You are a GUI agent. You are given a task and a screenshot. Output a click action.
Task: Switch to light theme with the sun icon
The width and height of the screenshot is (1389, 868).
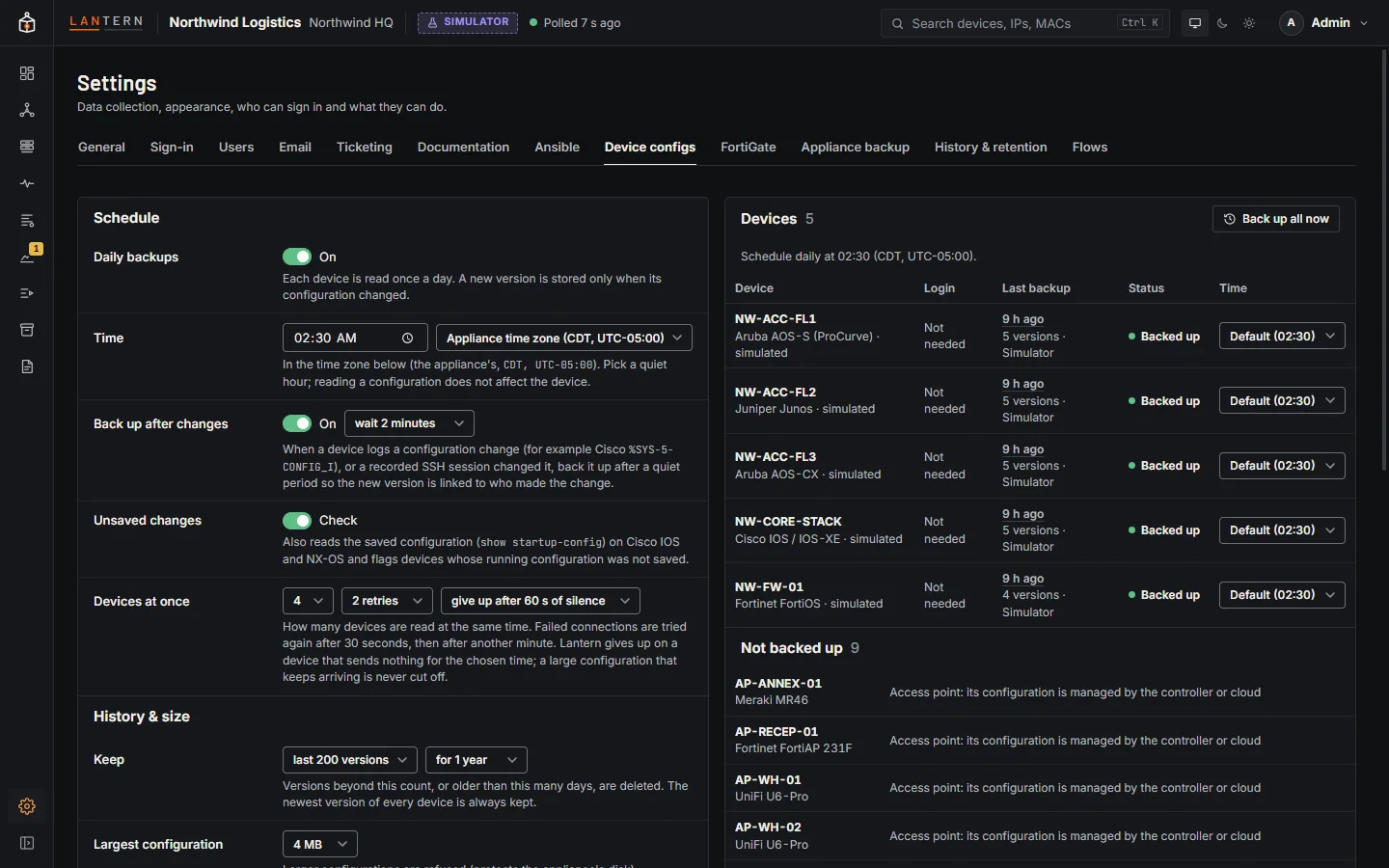pyautogui.click(x=1249, y=23)
